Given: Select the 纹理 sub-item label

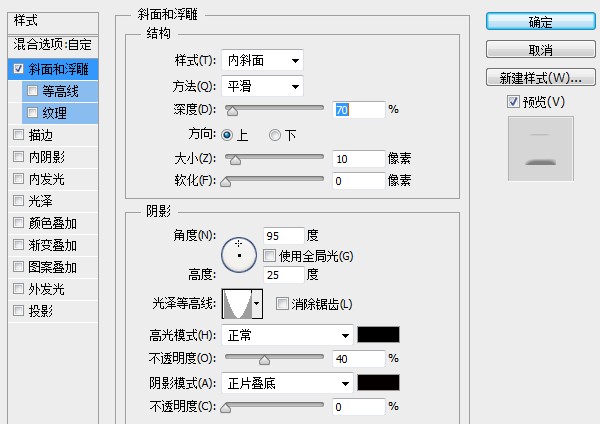Looking at the screenshot, I should (x=54, y=113).
